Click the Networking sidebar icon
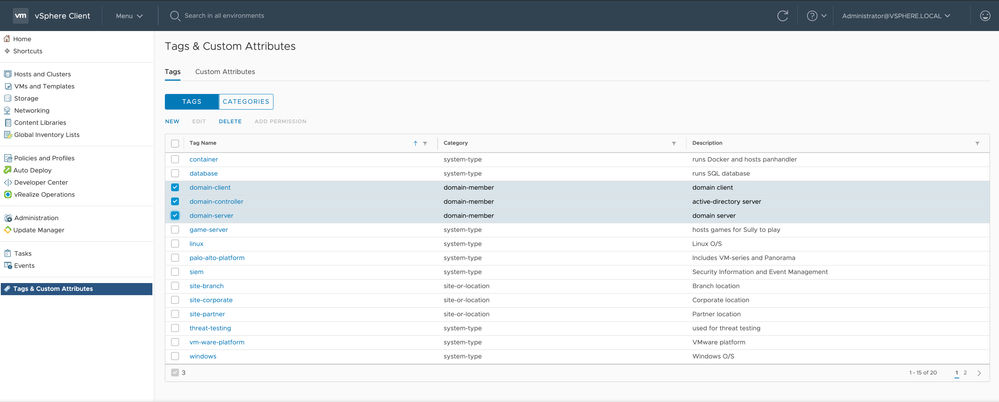The height and width of the screenshot is (402, 999). 8,111
